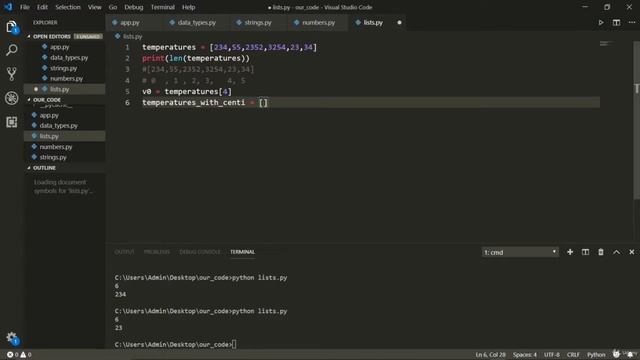Image resolution: width=640 pixels, height=360 pixels.
Task: Open the Debug view icon
Action: [11, 98]
